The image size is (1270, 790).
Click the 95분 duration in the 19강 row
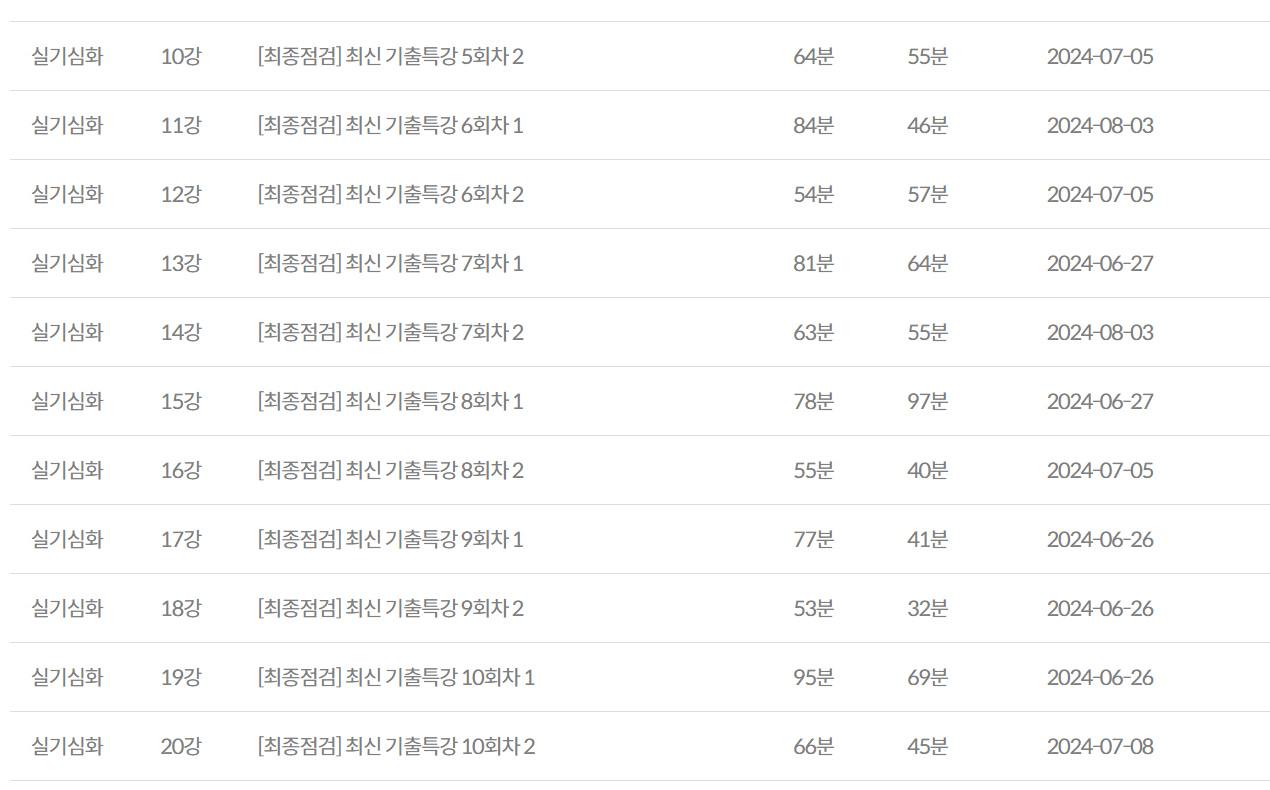click(x=813, y=677)
